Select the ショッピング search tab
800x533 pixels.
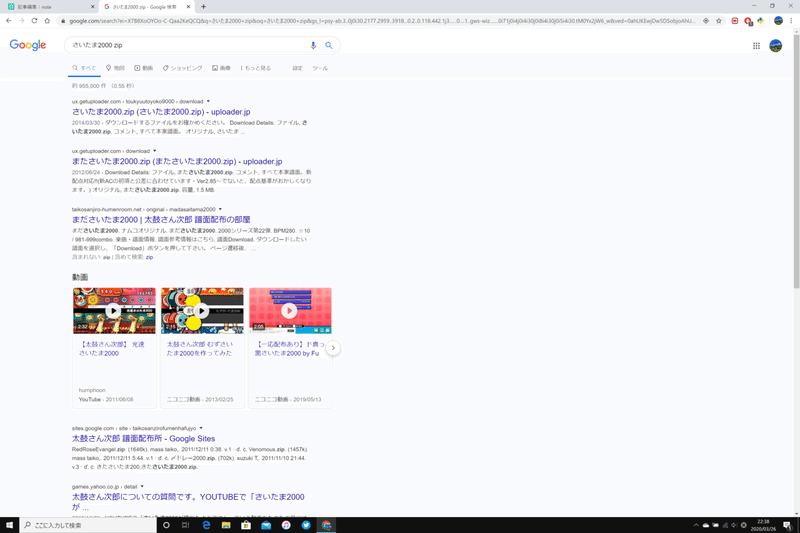[183, 68]
